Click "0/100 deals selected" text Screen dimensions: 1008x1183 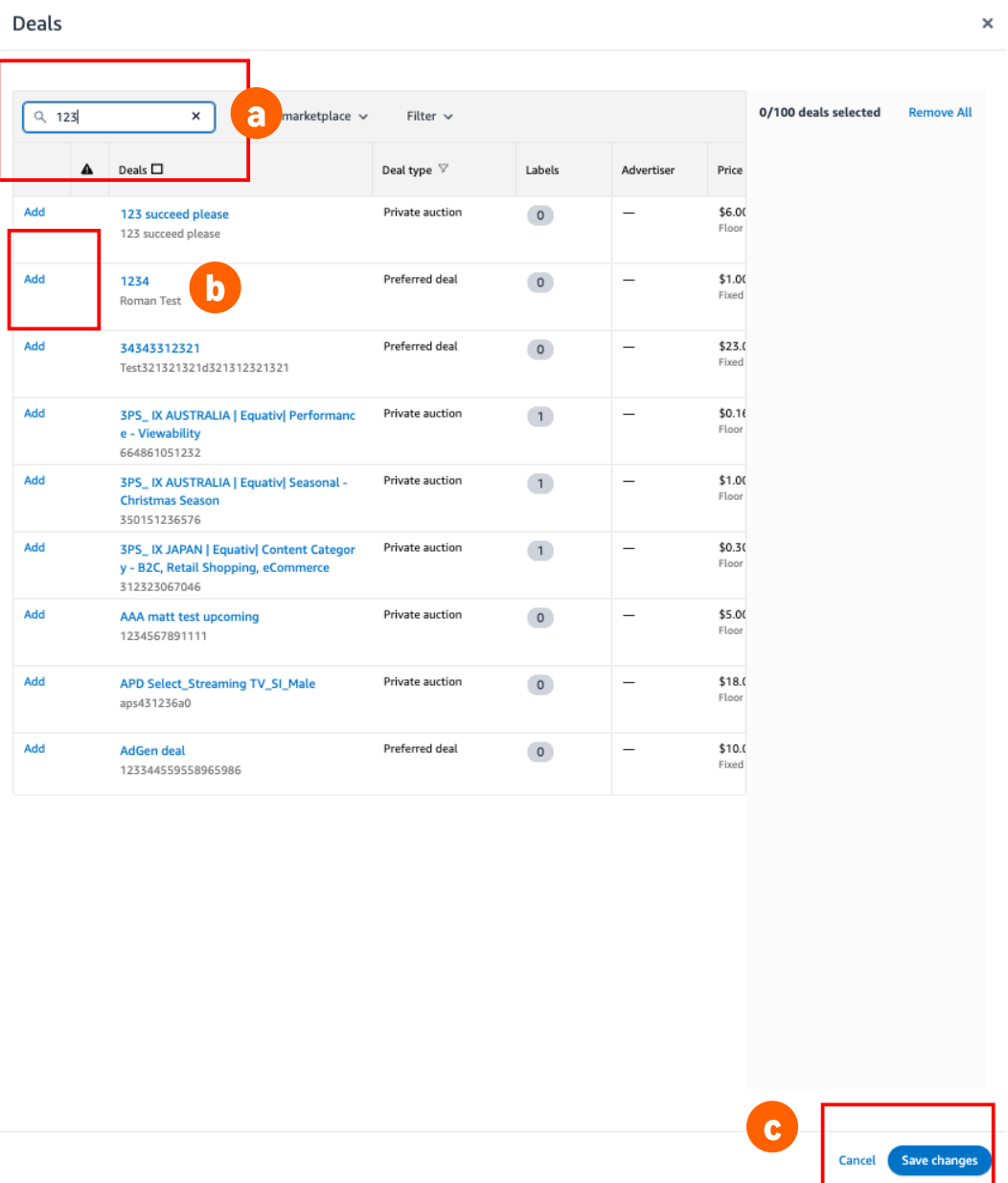(x=819, y=112)
